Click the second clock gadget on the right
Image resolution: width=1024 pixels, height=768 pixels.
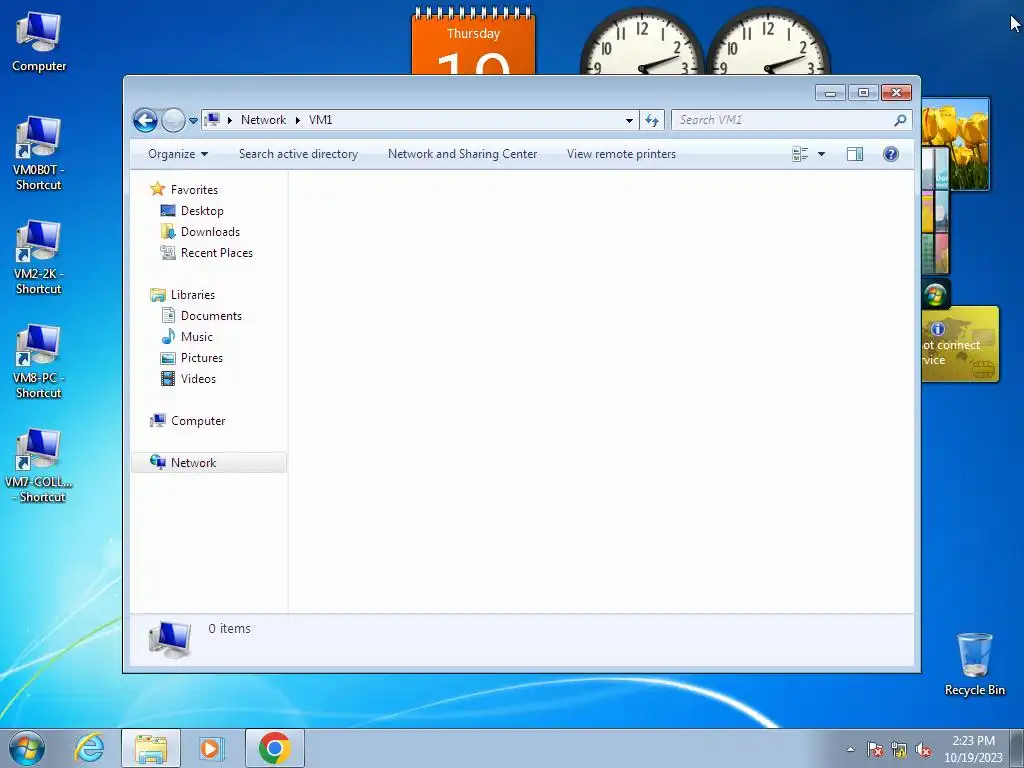click(768, 42)
